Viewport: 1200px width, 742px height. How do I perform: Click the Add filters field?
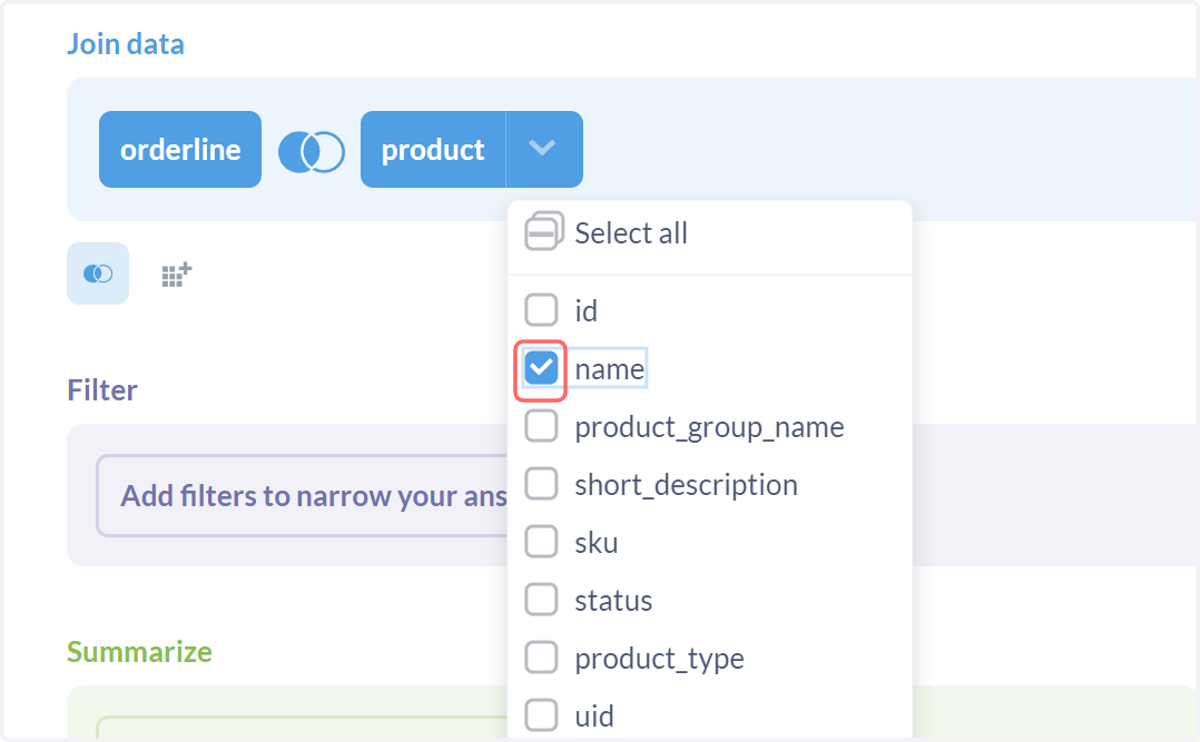(302, 496)
